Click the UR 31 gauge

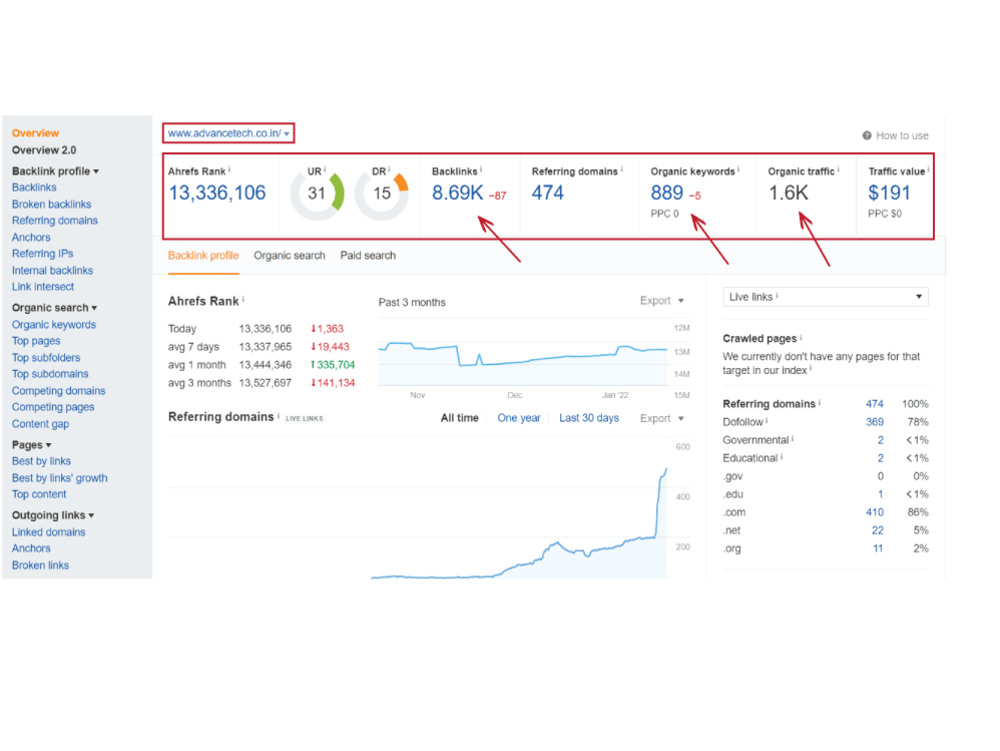click(317, 193)
